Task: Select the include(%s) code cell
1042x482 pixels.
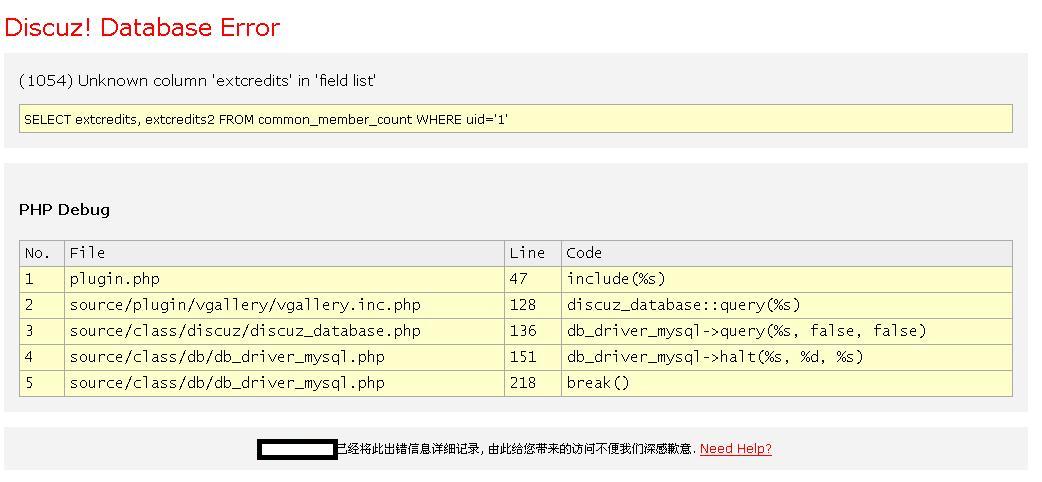Action: (x=787, y=279)
